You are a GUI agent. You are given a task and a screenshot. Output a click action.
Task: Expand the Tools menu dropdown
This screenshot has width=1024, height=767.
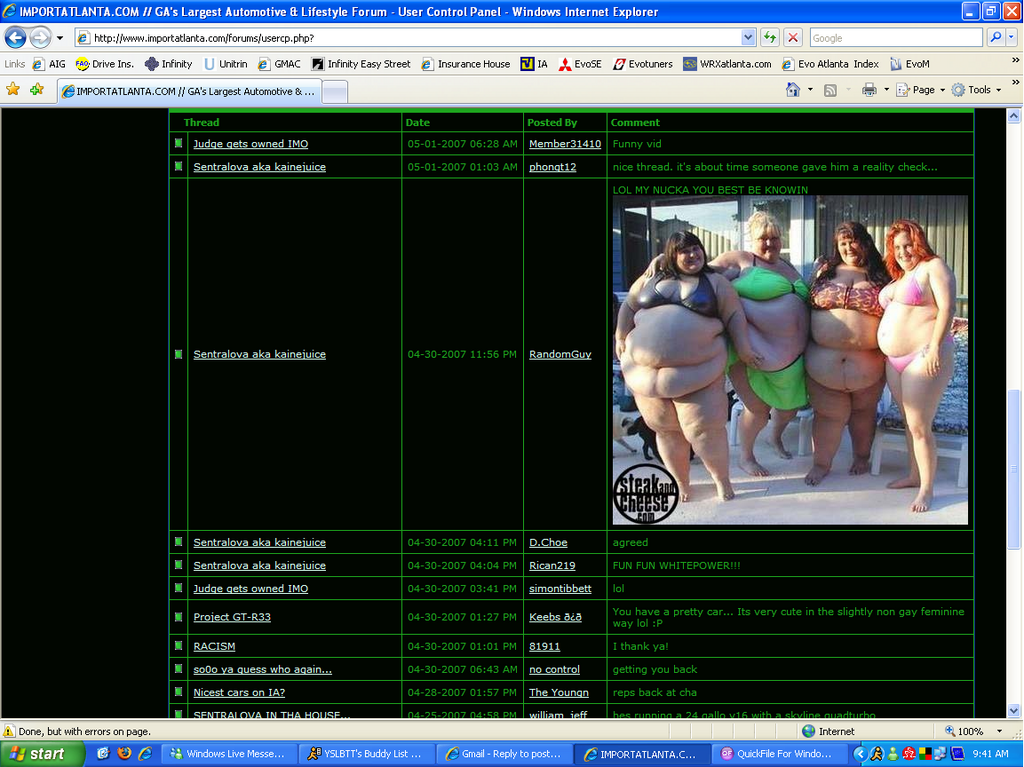pos(978,90)
